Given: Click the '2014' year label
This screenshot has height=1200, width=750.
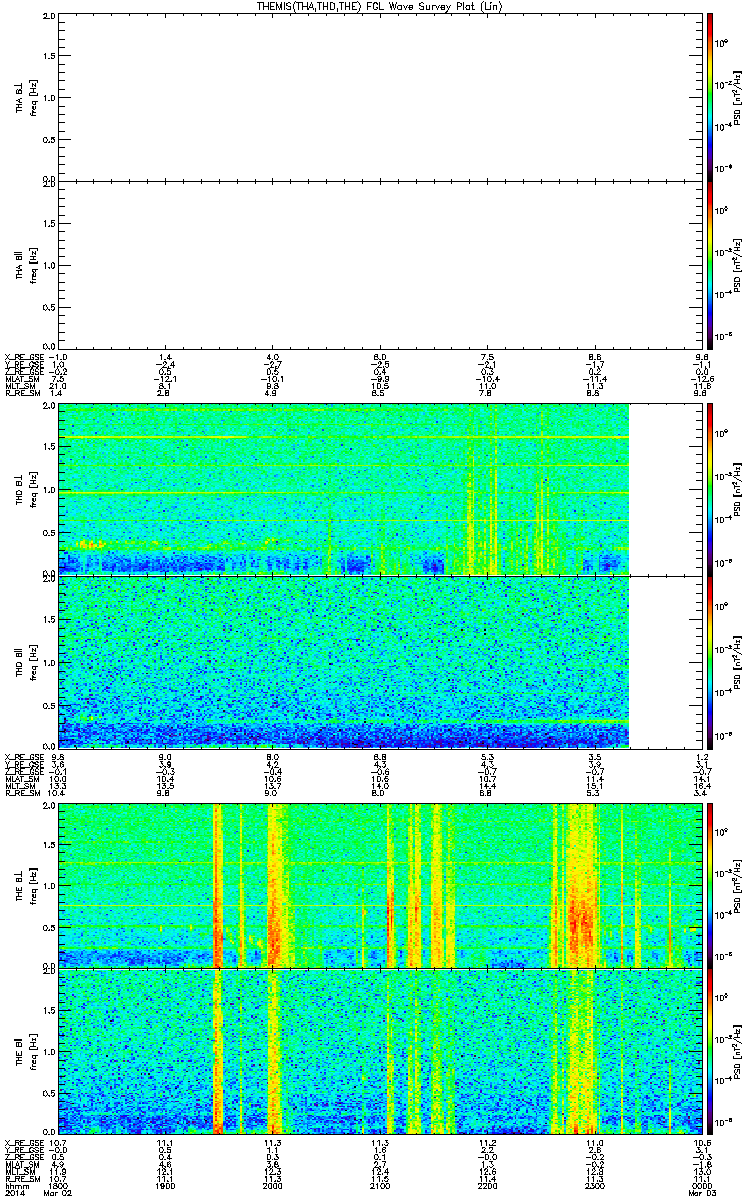Looking at the screenshot, I should click(x=16, y=1194).
